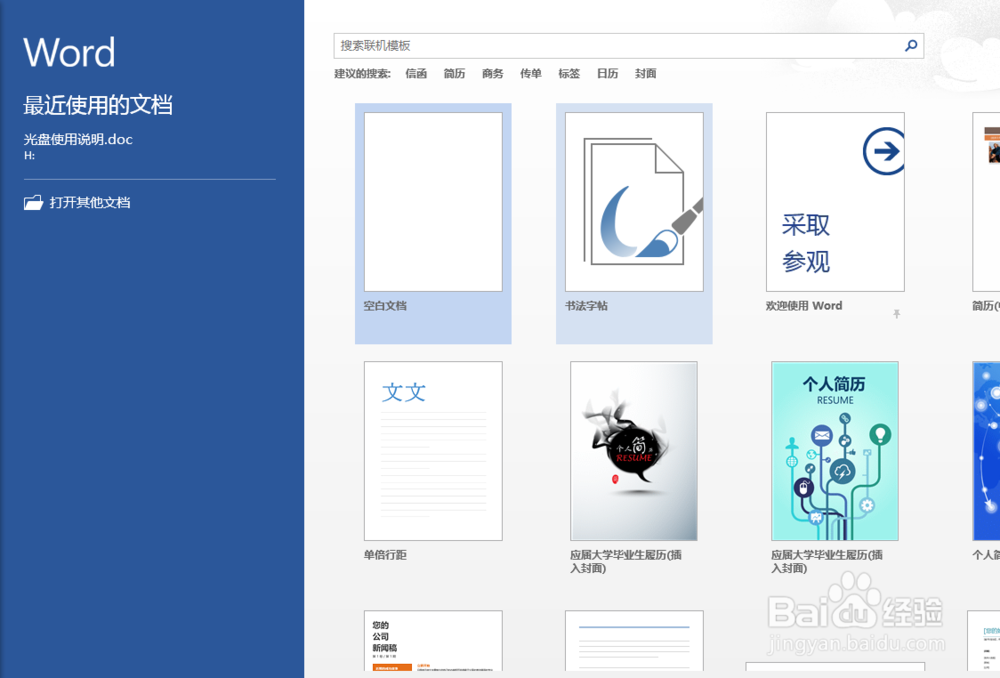
Task: Click the 单倍行距 label
Action: click(x=385, y=555)
